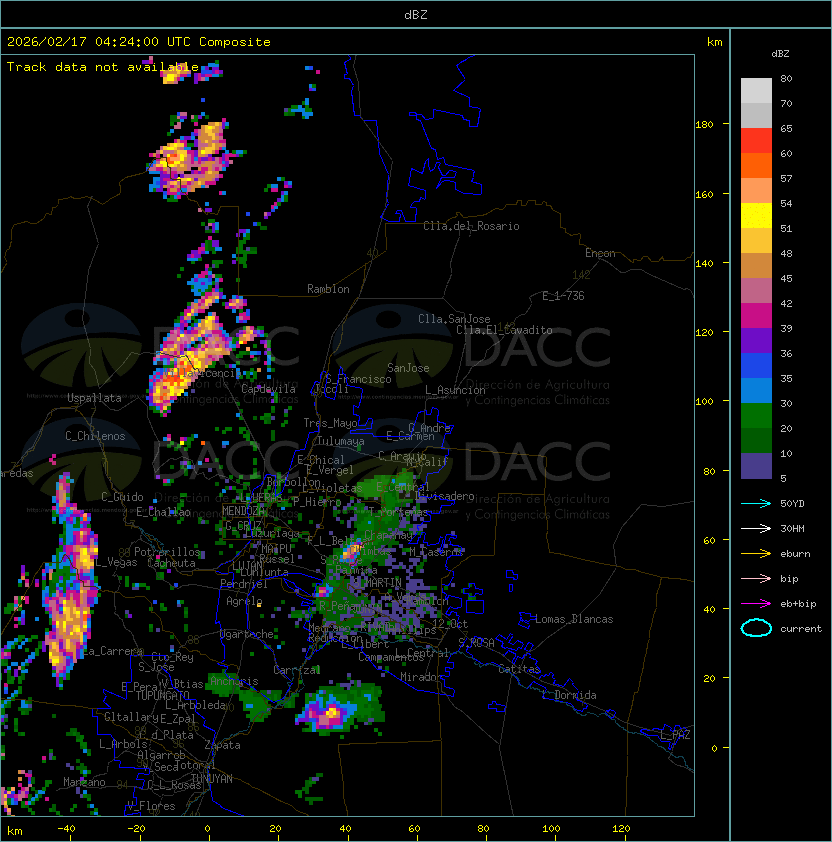
Task: Select the 'Ramblon' place label
Action: 328,289
